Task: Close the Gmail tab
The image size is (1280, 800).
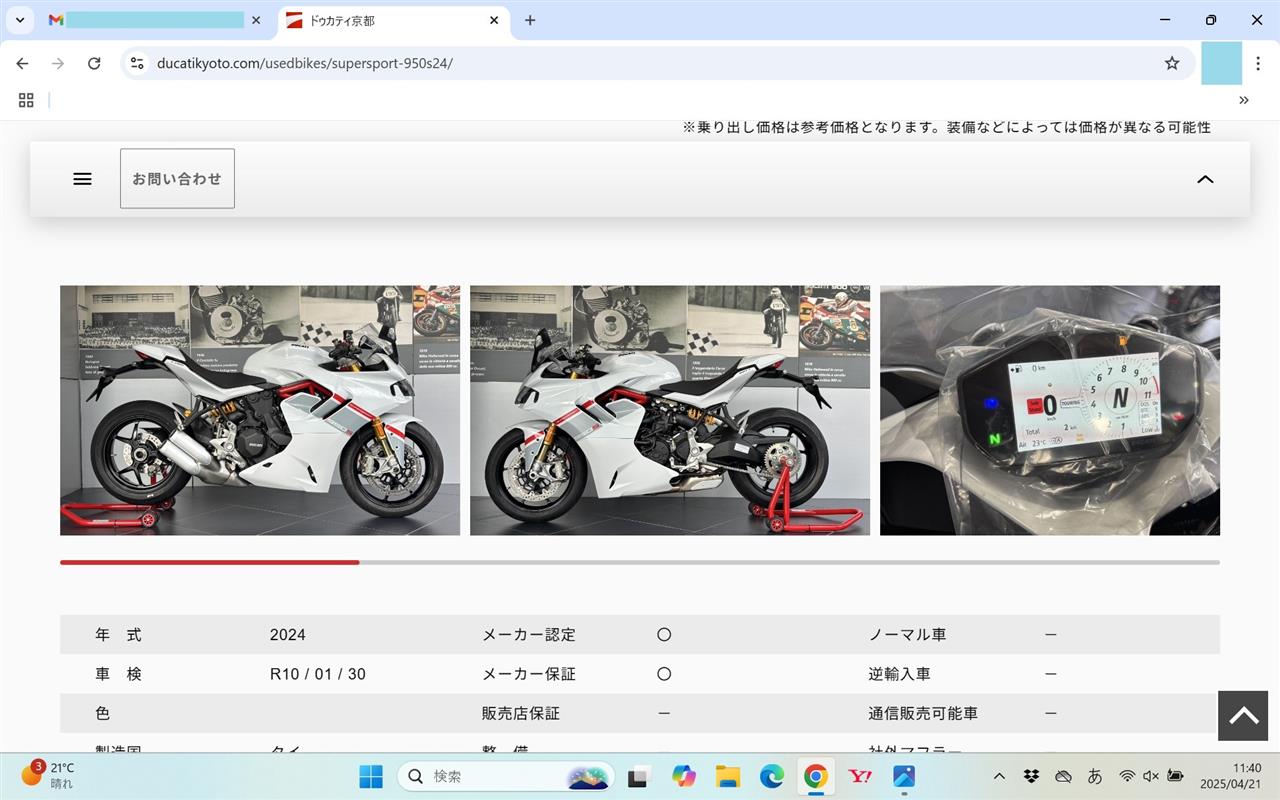Action: coord(256,20)
